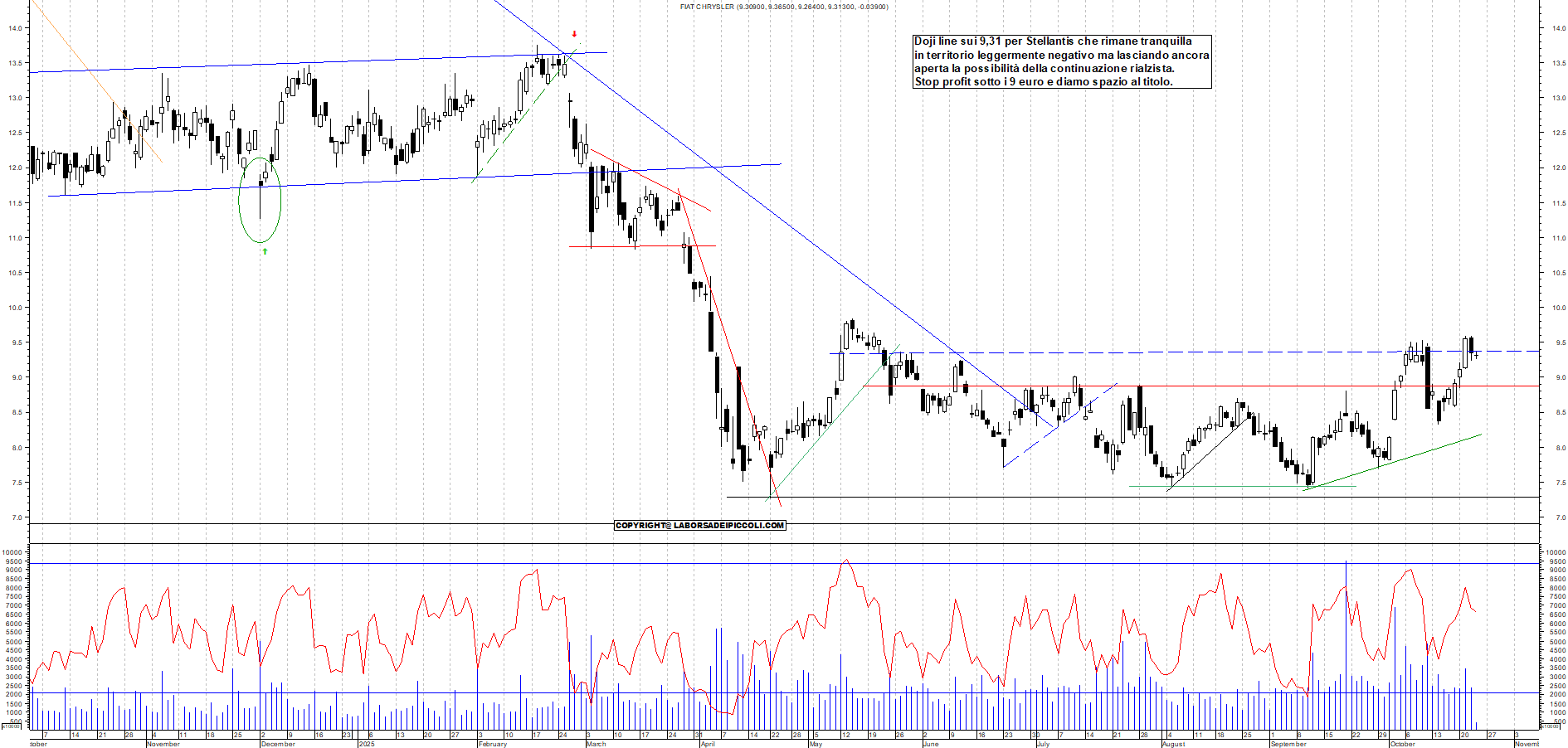This screenshot has width=1568, height=748.
Task: Click the last doji candle at the chart's right edge
Action: (1476, 355)
